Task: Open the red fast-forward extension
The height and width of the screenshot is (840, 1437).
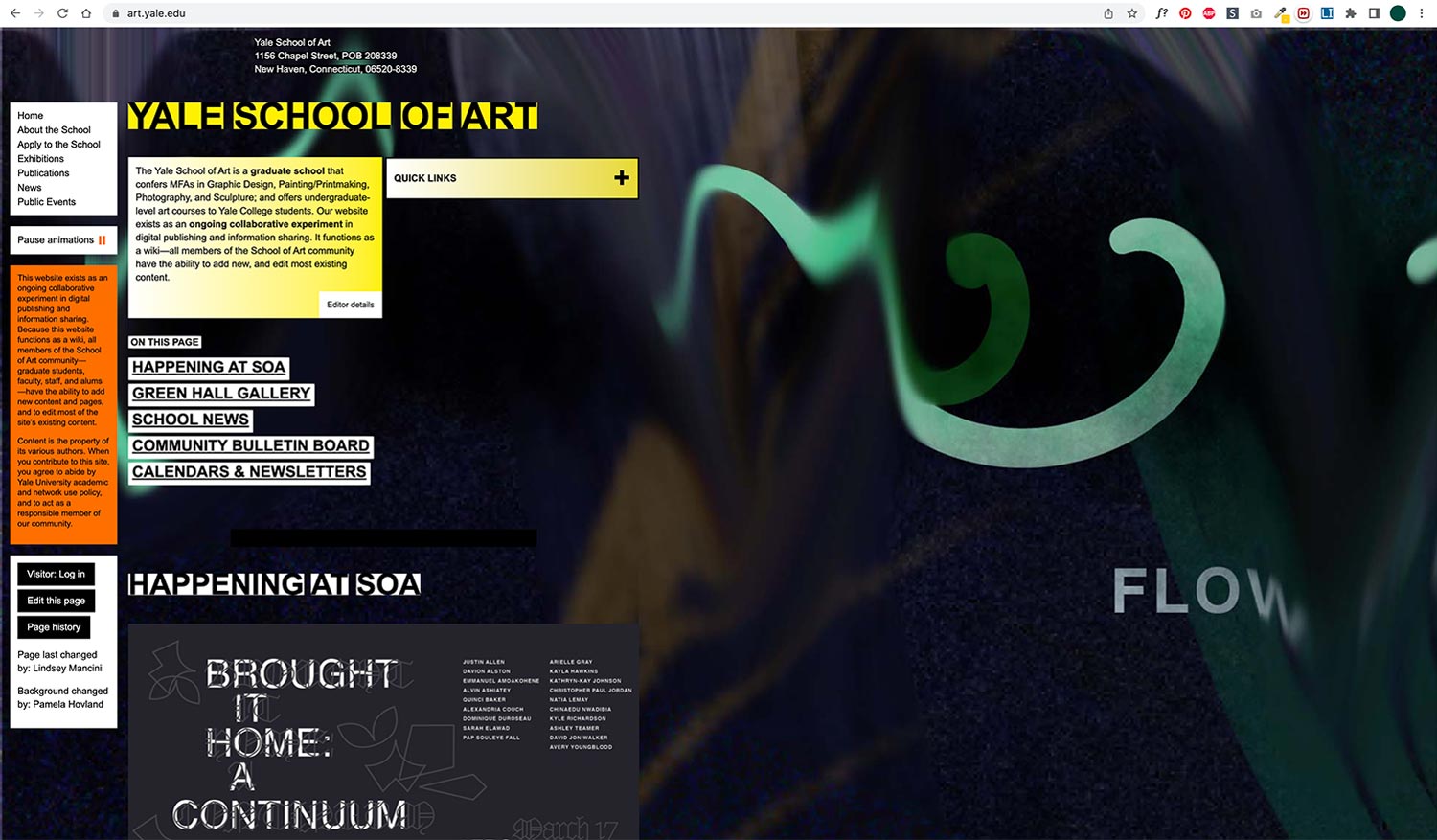Action: click(x=1304, y=13)
